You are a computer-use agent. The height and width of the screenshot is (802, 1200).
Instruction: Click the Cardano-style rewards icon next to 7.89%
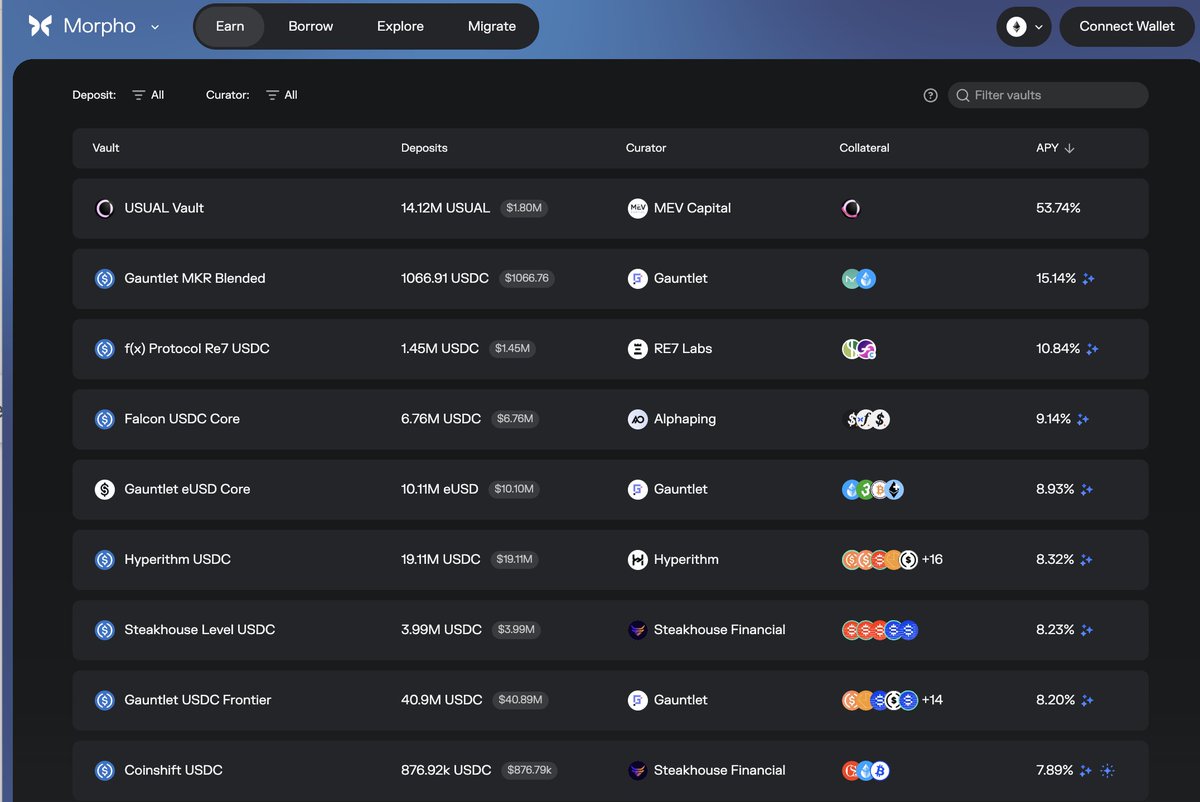(1107, 771)
